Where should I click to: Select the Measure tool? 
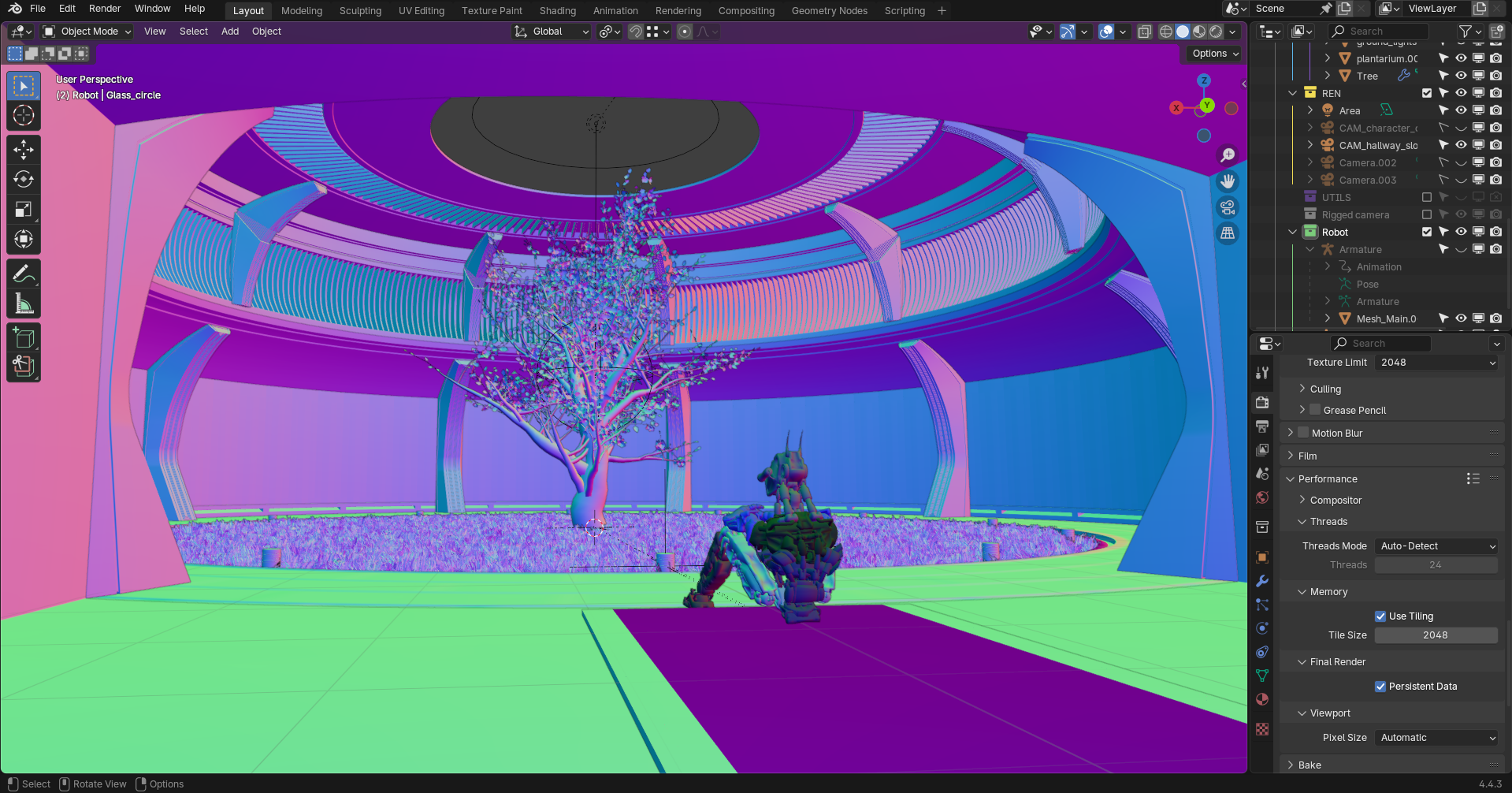point(24,303)
